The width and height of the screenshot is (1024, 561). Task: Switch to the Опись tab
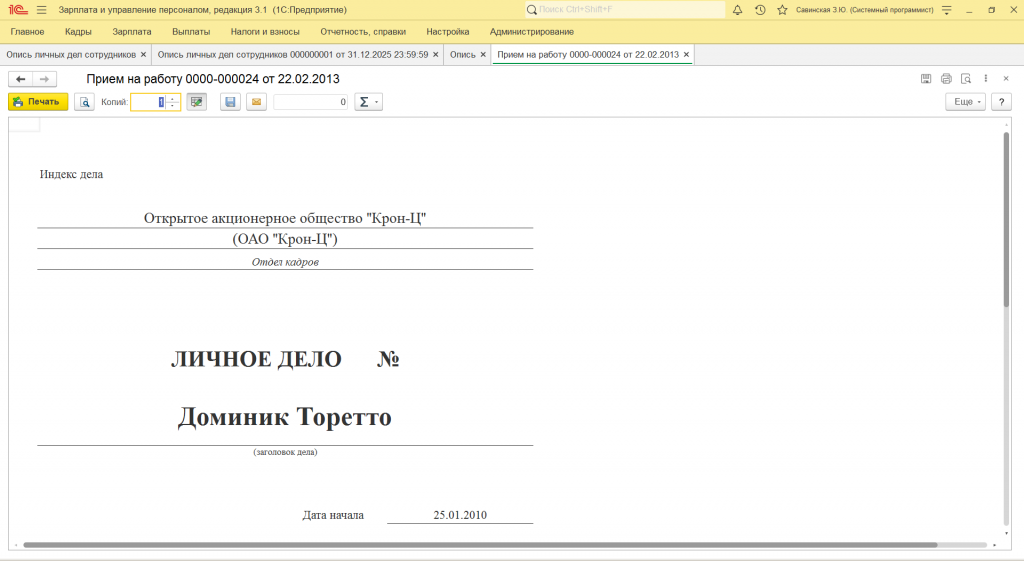pyautogui.click(x=463, y=55)
